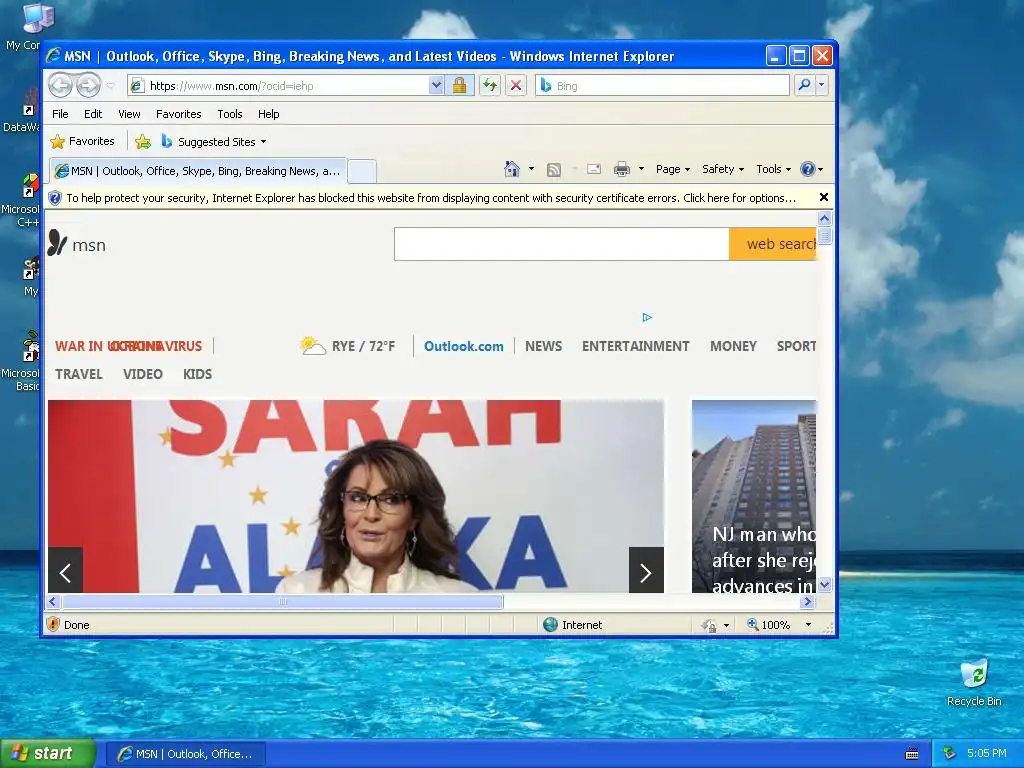Click the horizontal scrollbar right arrow
Screen dimensions: 1024x768
(x=808, y=601)
